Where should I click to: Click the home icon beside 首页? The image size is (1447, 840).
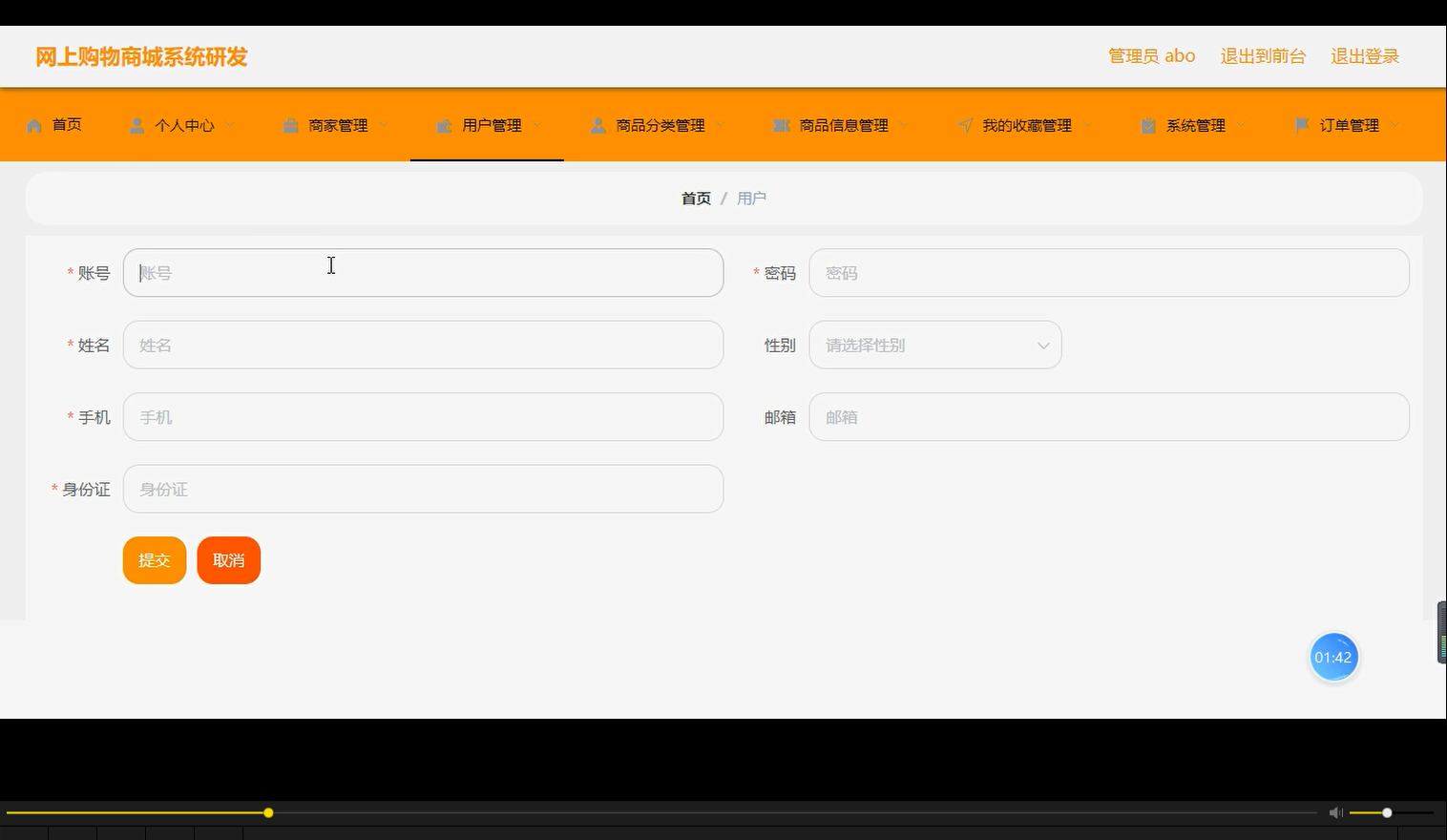tap(34, 125)
